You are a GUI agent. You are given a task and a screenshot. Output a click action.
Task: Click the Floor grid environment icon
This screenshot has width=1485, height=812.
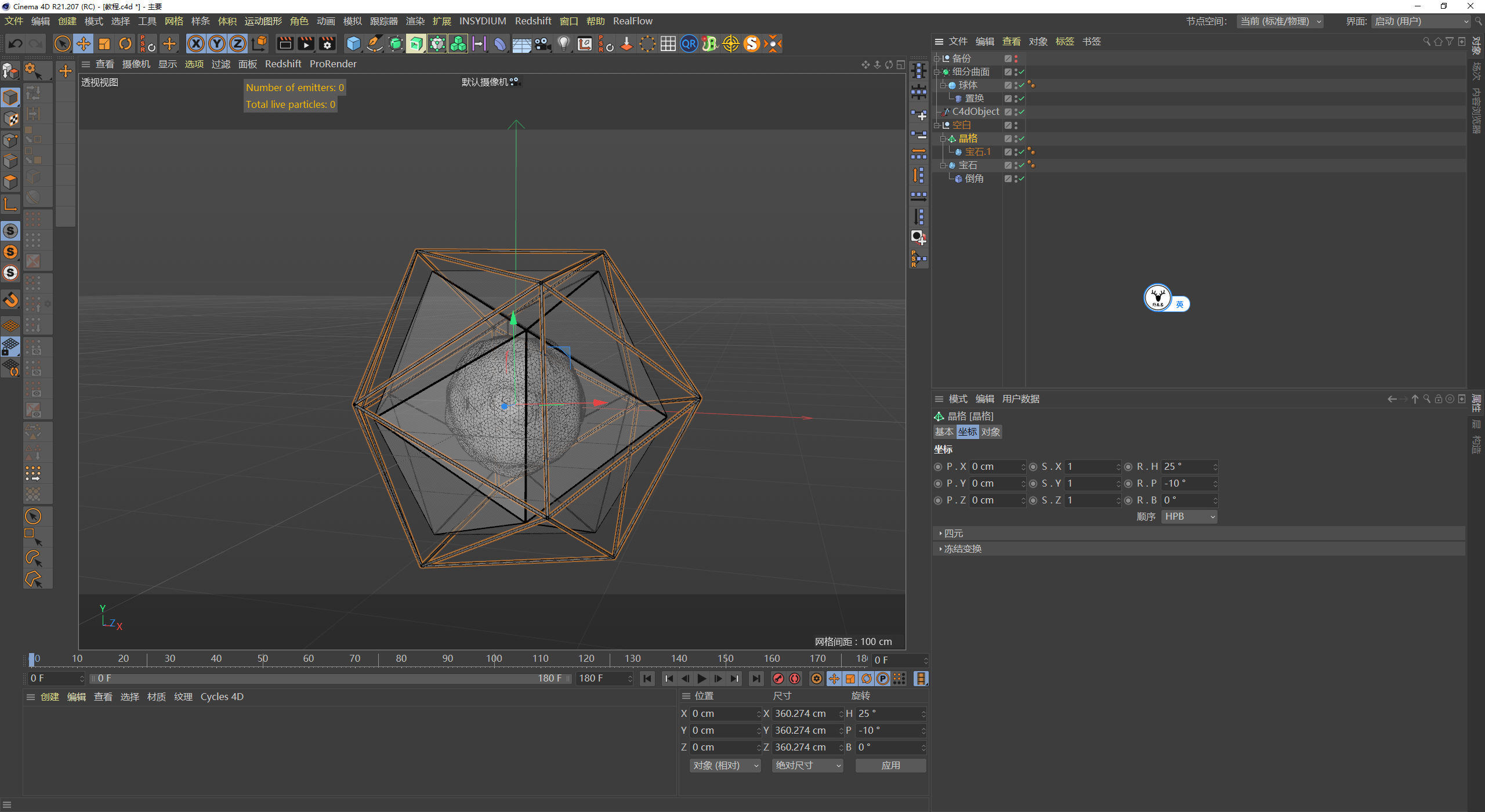(x=521, y=43)
